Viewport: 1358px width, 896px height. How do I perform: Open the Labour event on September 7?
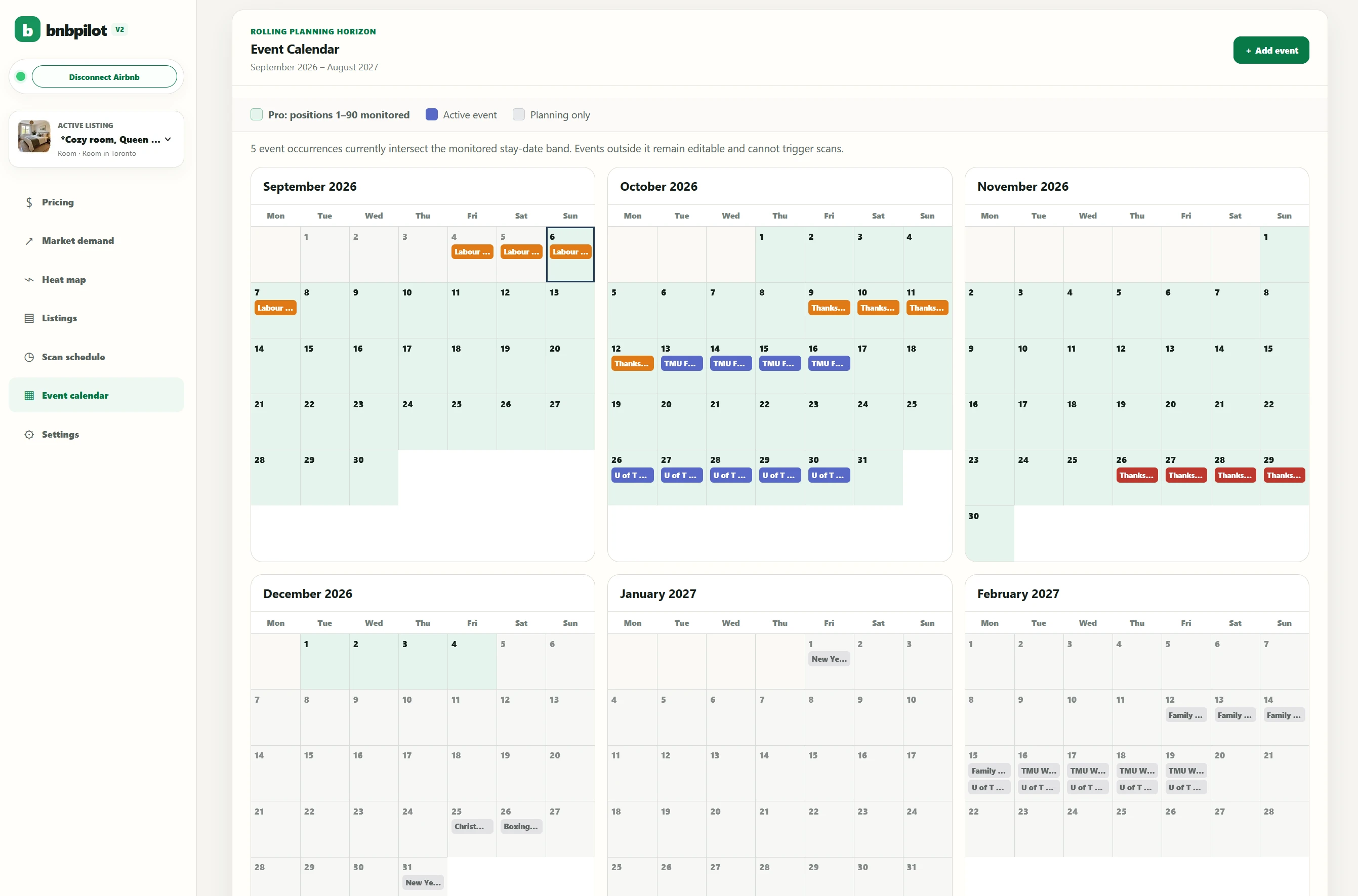[275, 308]
